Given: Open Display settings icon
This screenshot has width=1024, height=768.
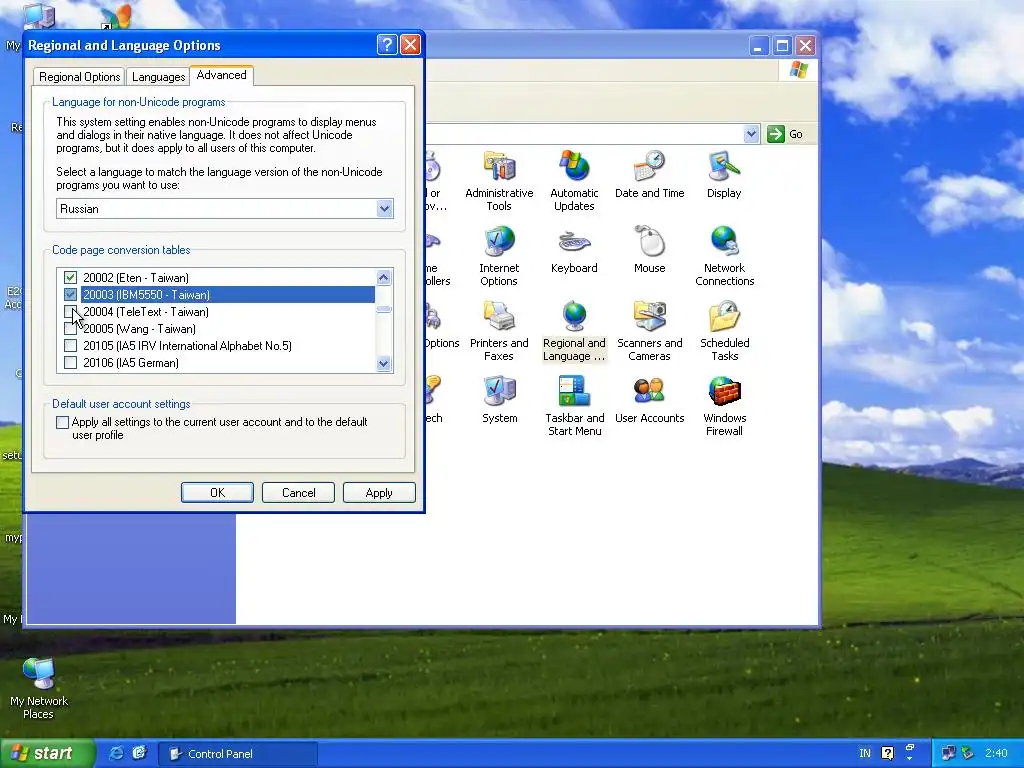Looking at the screenshot, I should [x=724, y=174].
